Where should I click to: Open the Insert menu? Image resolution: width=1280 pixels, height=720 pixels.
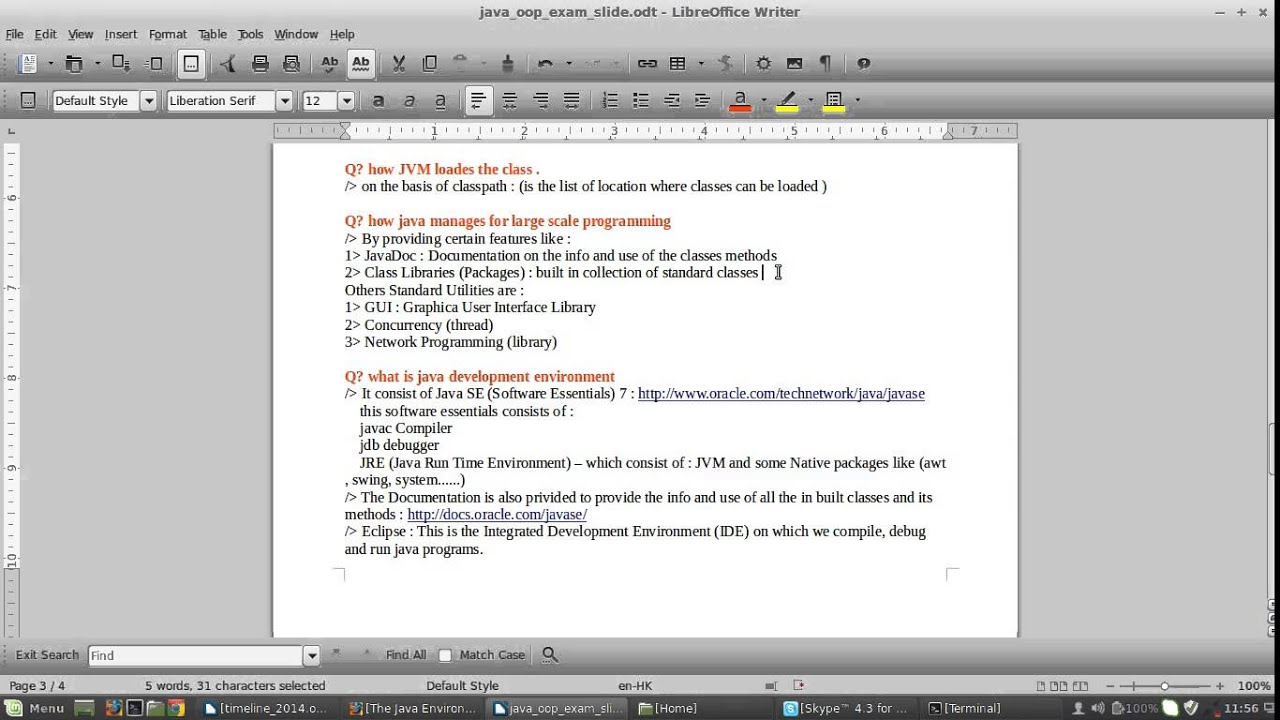point(121,34)
